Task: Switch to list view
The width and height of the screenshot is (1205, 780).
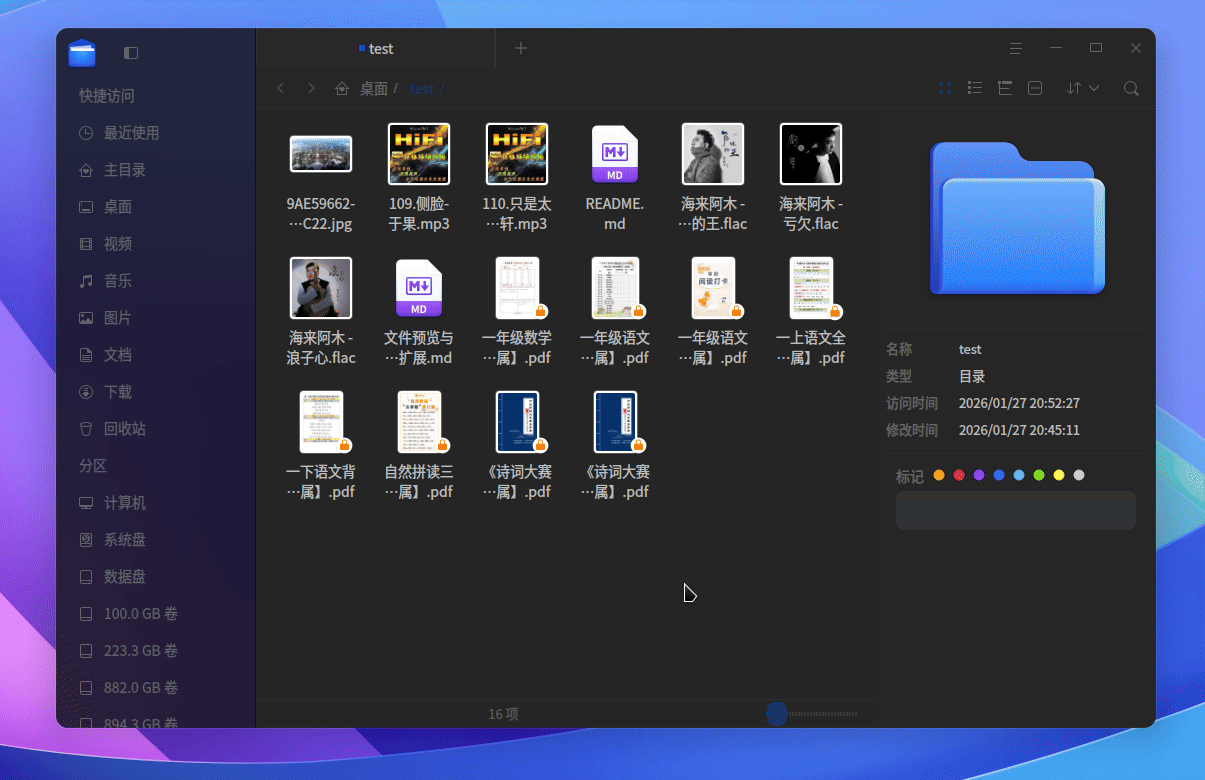Action: point(975,88)
